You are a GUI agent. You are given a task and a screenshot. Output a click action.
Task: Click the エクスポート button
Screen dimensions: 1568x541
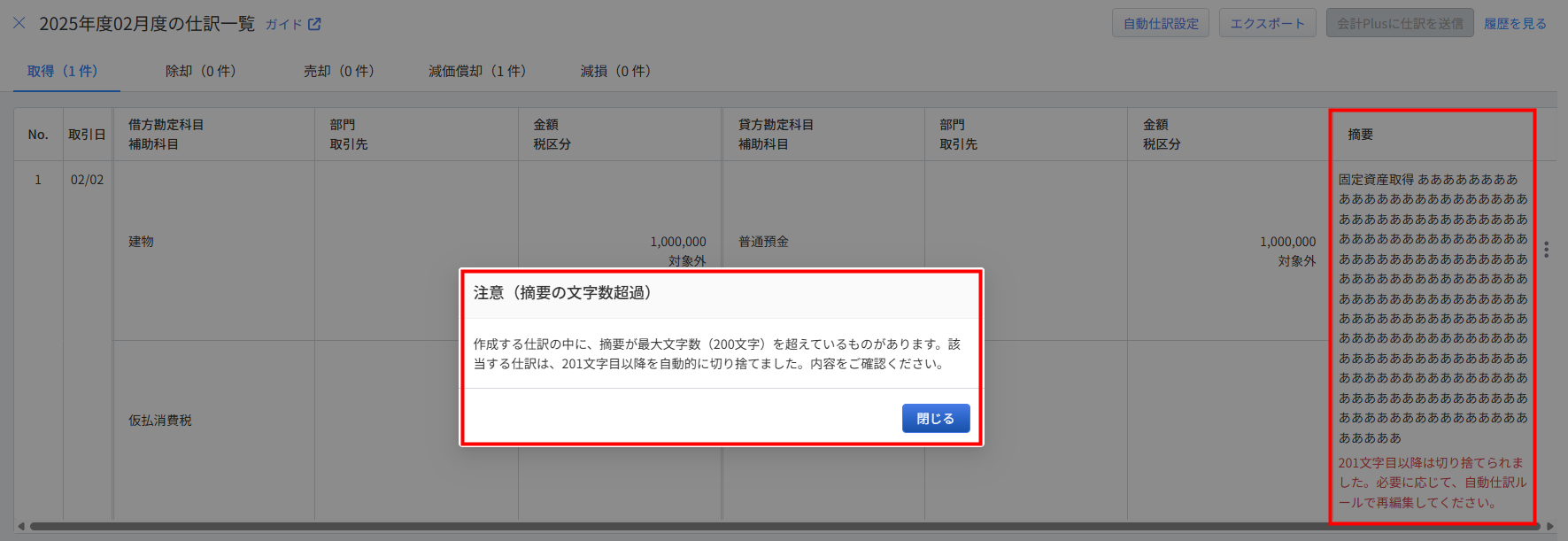[x=1267, y=23]
